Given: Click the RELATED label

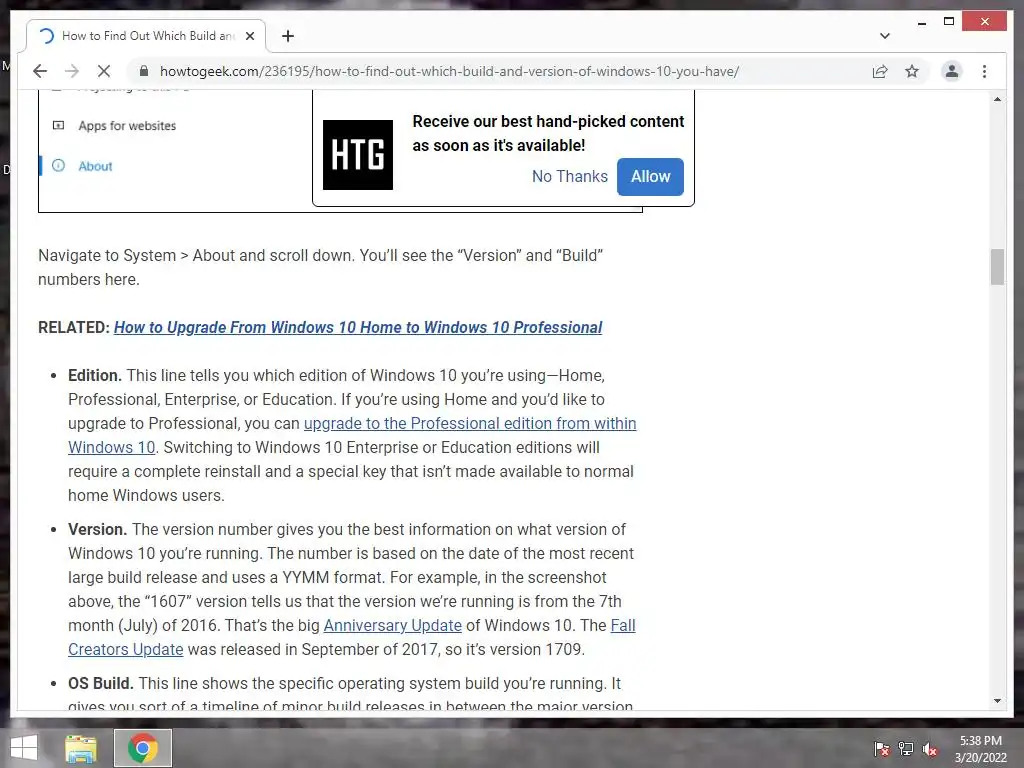Looking at the screenshot, I should tap(74, 327).
